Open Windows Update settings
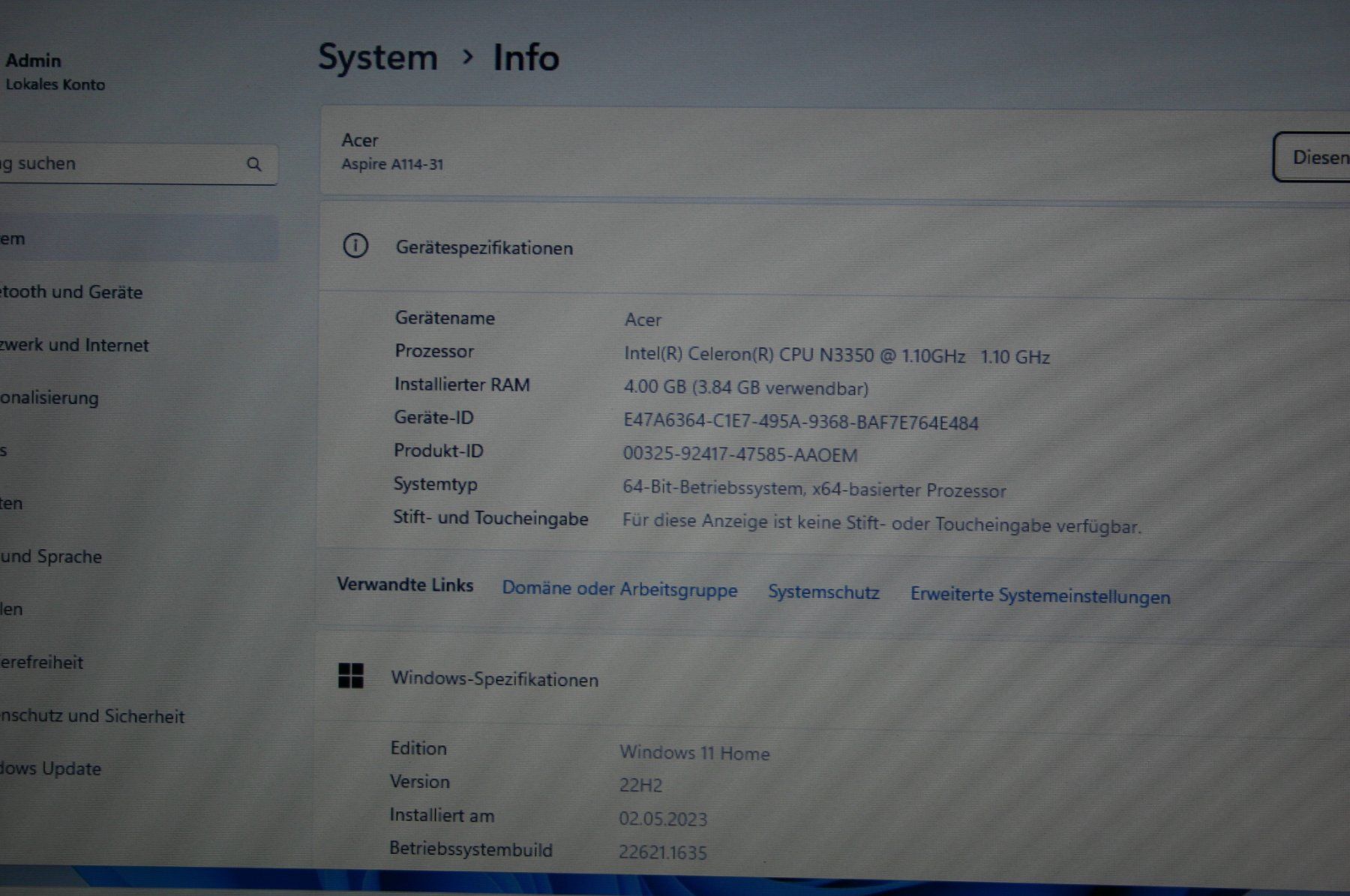Screen dimensions: 1350x896 point(51,769)
